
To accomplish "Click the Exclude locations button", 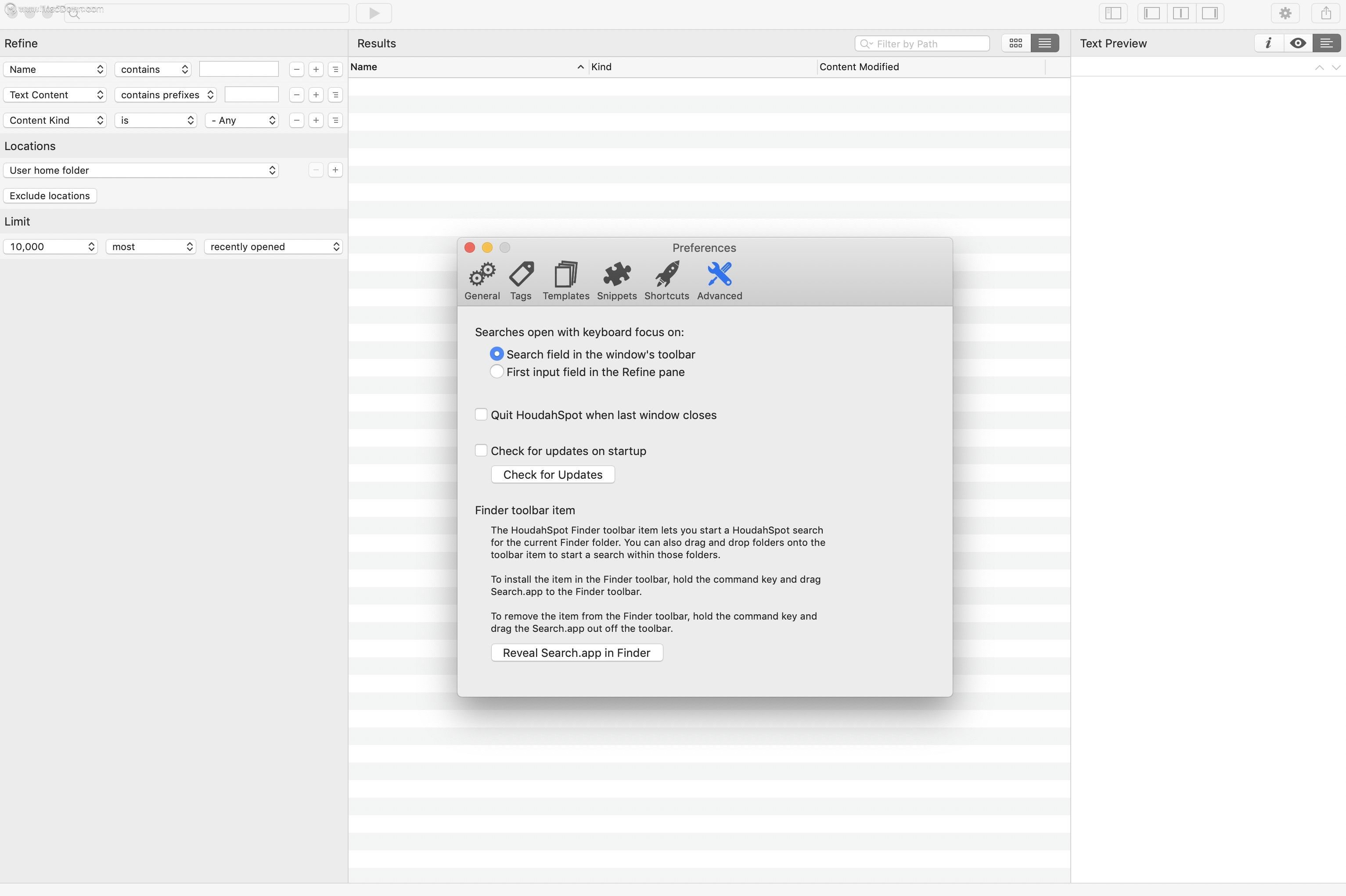I will click(50, 196).
